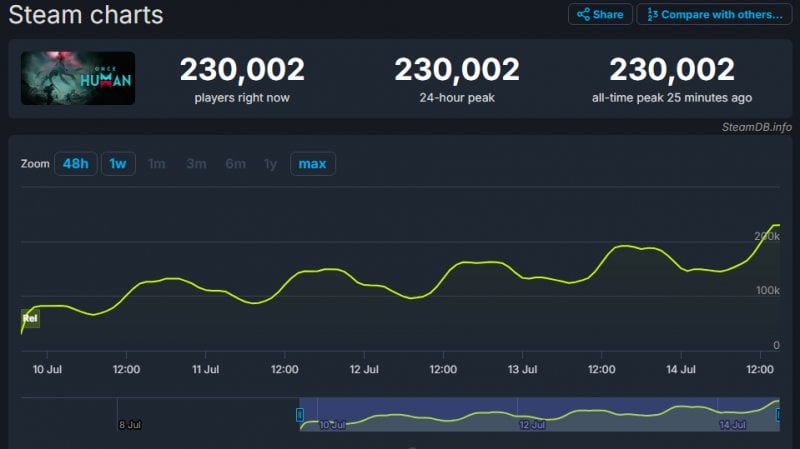Image resolution: width=800 pixels, height=449 pixels.
Task: Click the Share button
Action: (x=600, y=14)
